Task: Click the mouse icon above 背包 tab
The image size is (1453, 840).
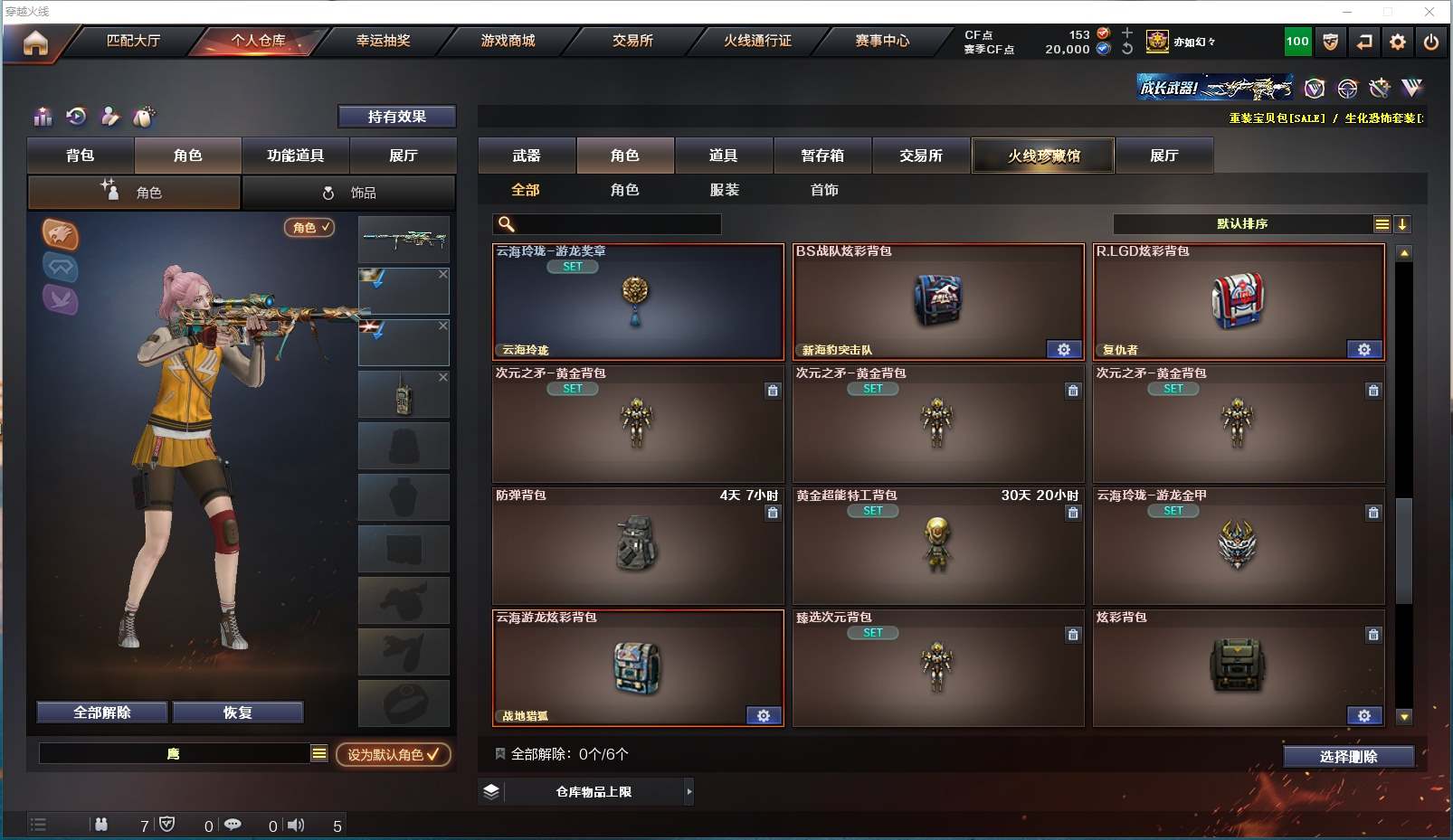Action: [144, 116]
